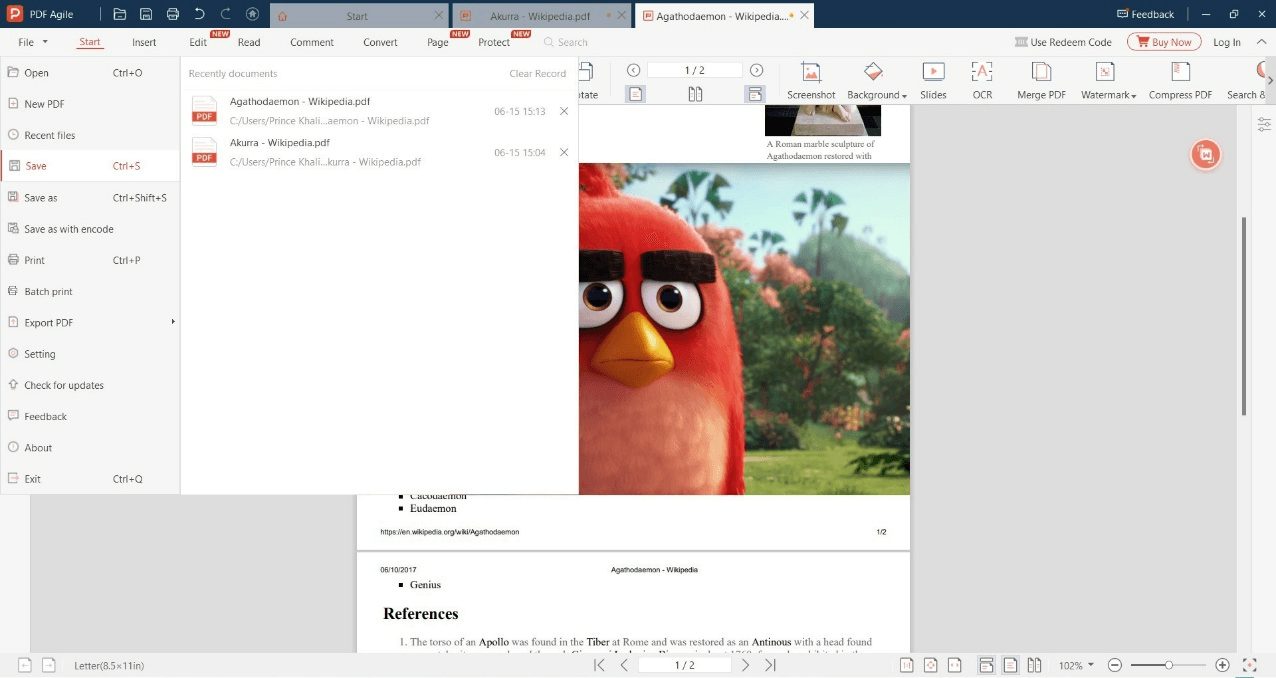Click the Save disk icon in title bar
1276x678 pixels.
pos(146,15)
